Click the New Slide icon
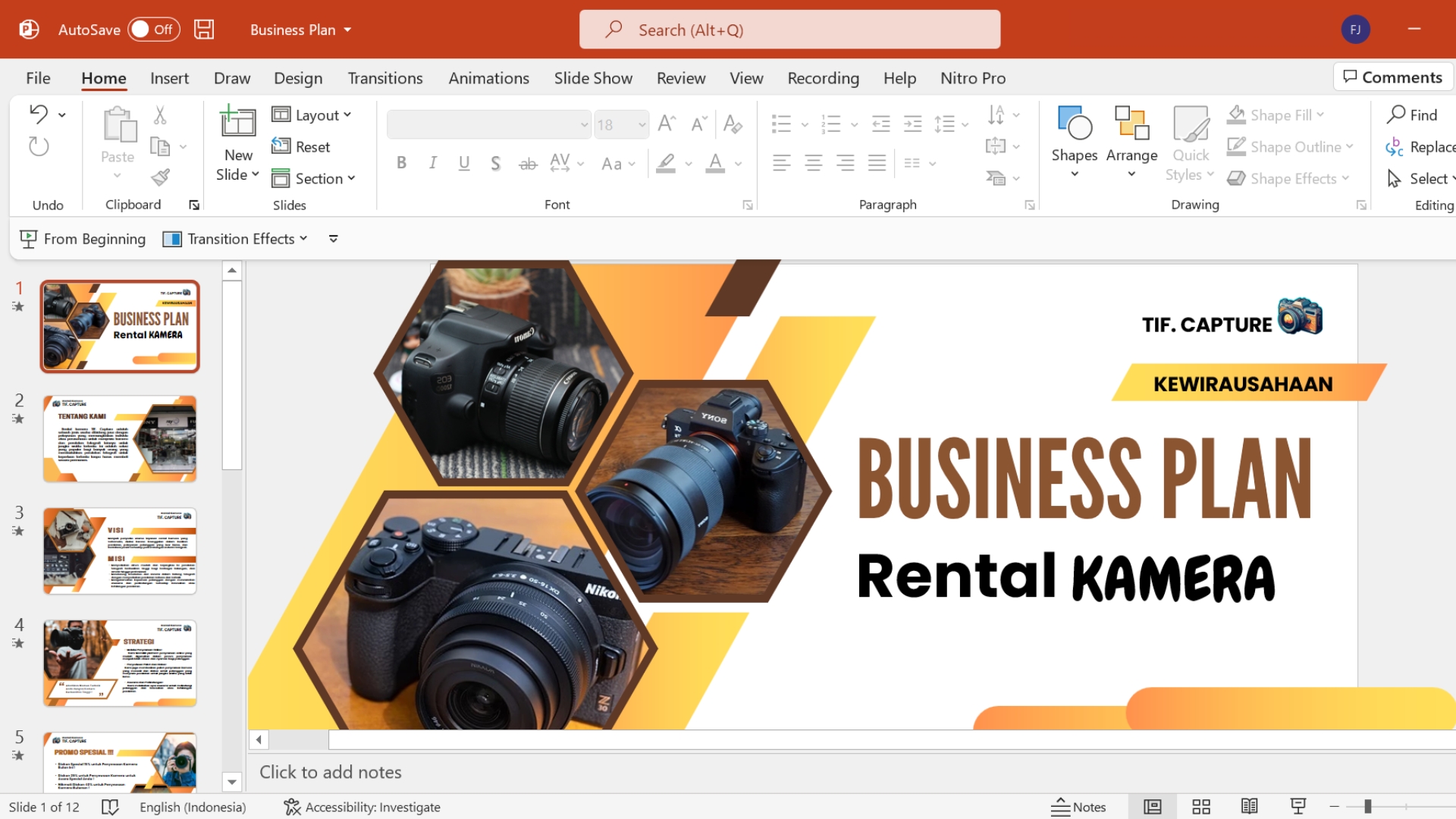The width and height of the screenshot is (1456, 819). (237, 123)
